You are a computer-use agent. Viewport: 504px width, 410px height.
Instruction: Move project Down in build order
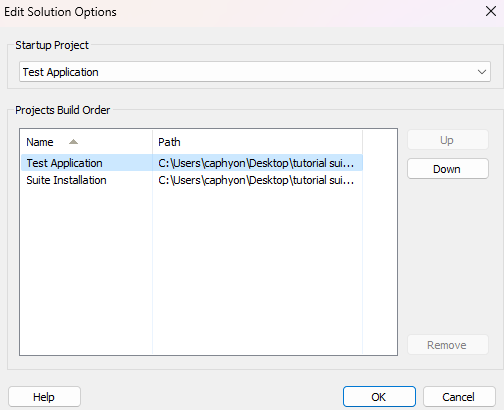click(x=448, y=169)
